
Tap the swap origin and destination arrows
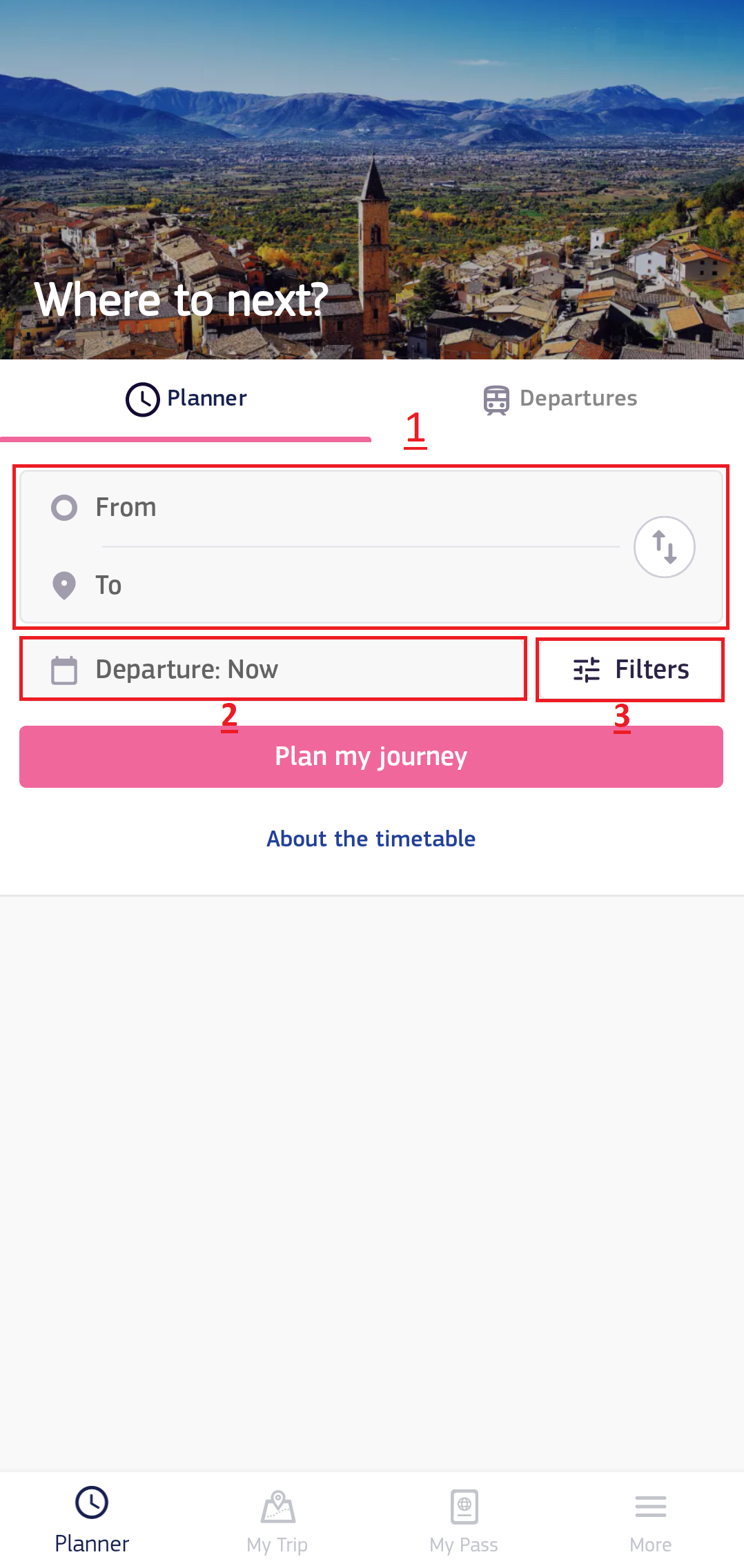point(664,547)
